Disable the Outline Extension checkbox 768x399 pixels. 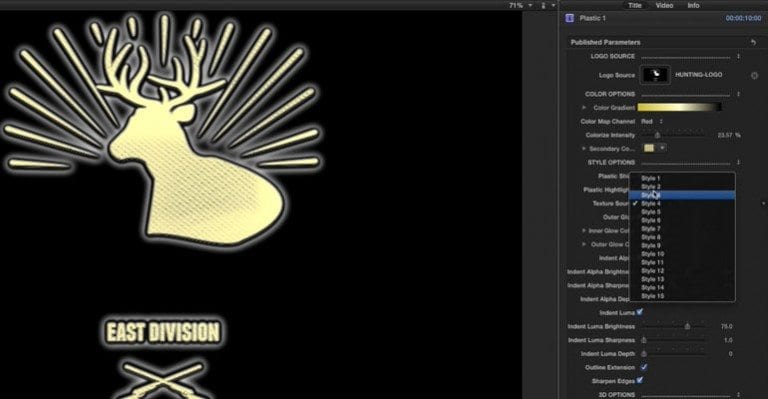(644, 367)
